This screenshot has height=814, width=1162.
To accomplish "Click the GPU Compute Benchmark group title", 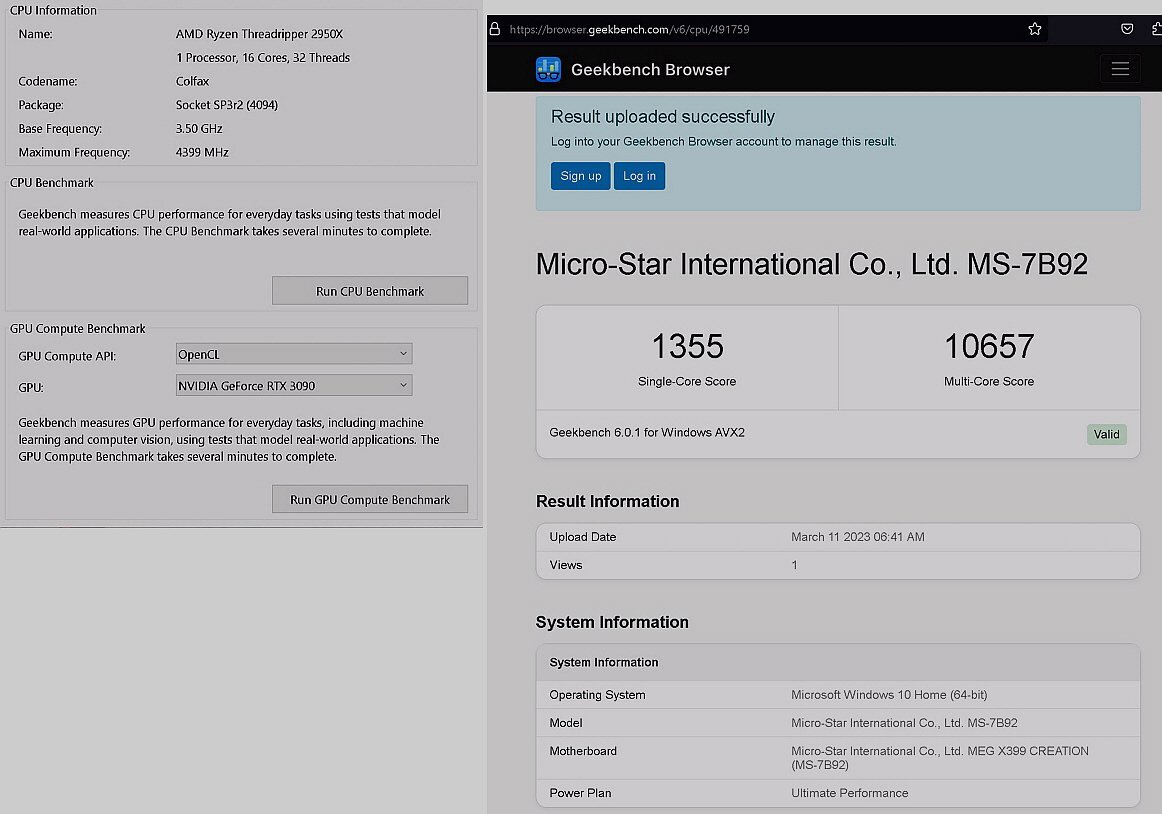I will click(x=78, y=328).
